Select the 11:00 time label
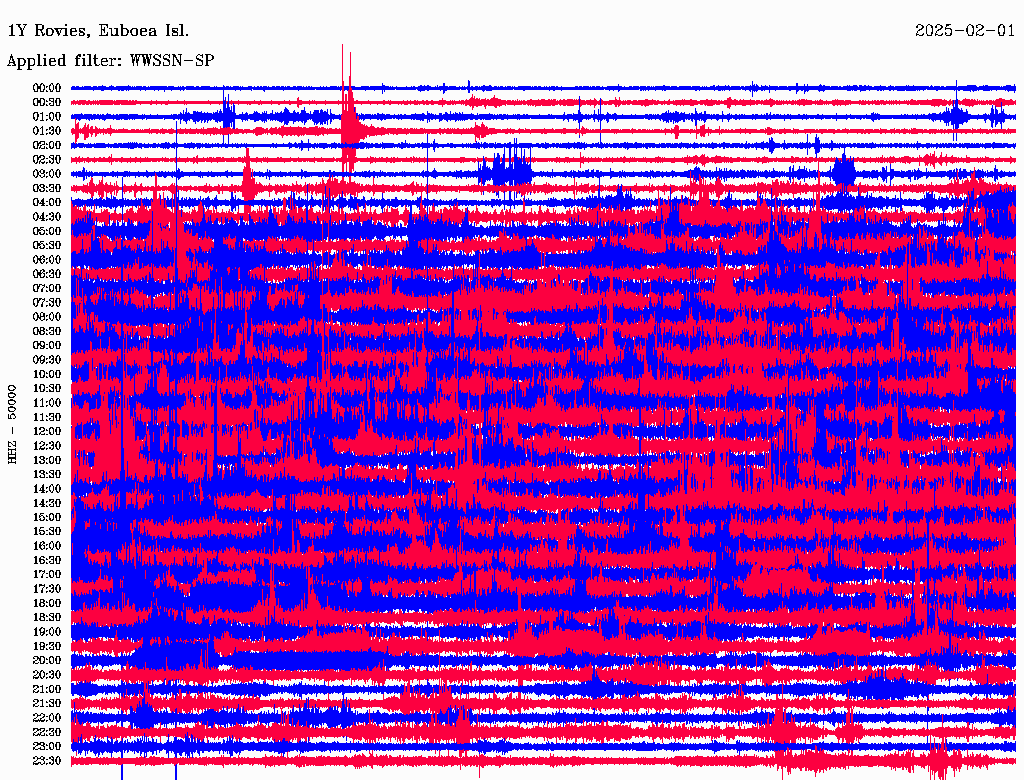1024x780 pixels. pyautogui.click(x=47, y=402)
